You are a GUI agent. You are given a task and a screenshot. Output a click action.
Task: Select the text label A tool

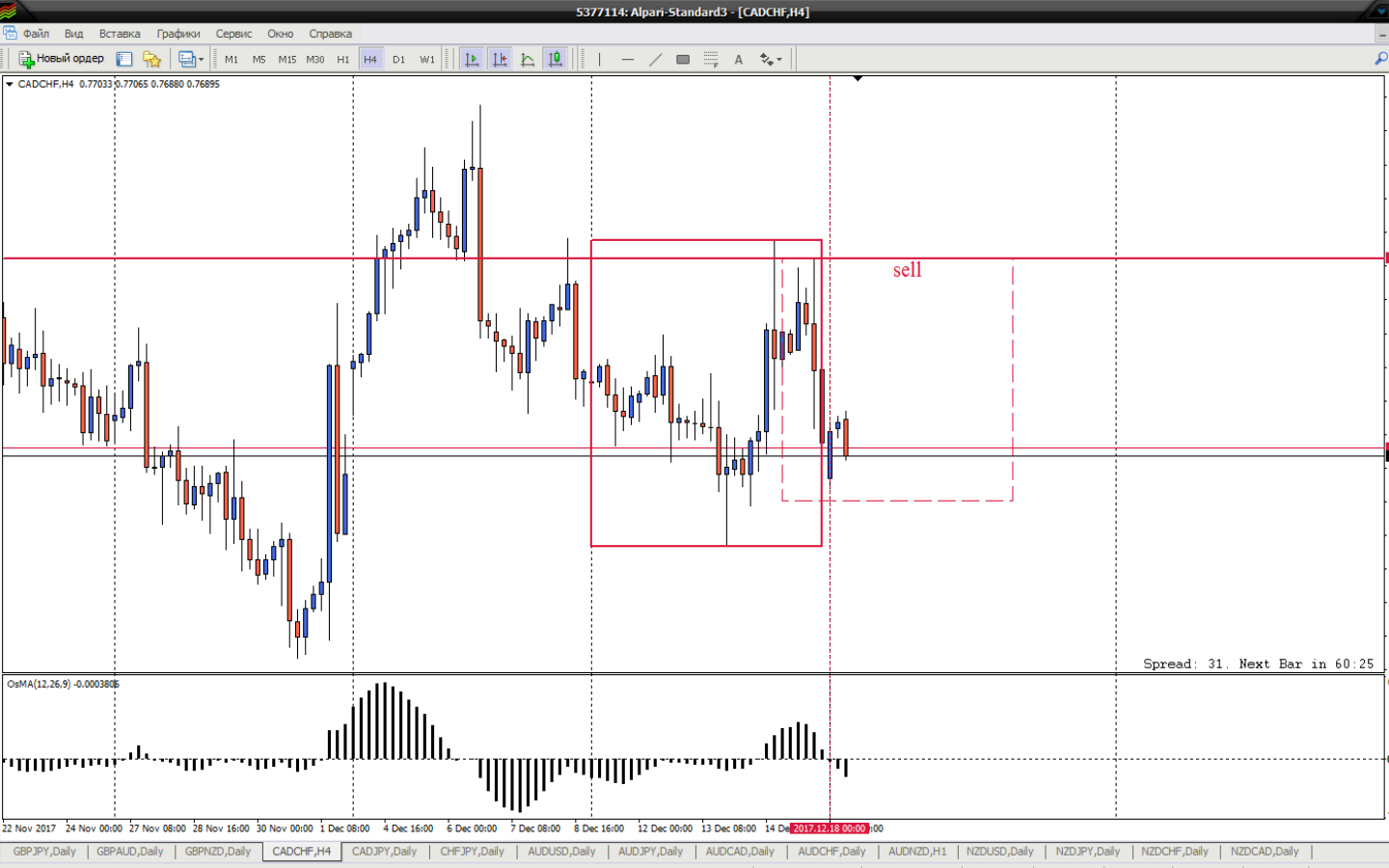point(739,60)
